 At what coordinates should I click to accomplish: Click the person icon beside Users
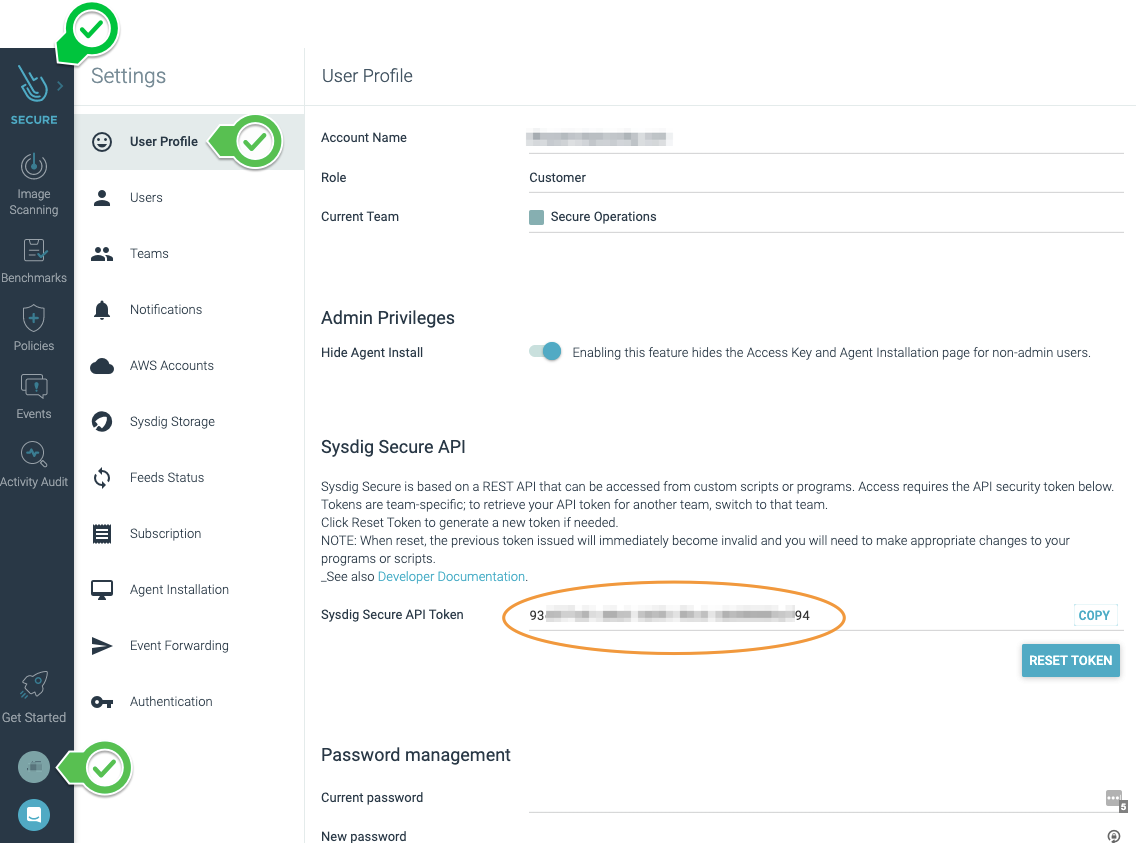coord(102,198)
